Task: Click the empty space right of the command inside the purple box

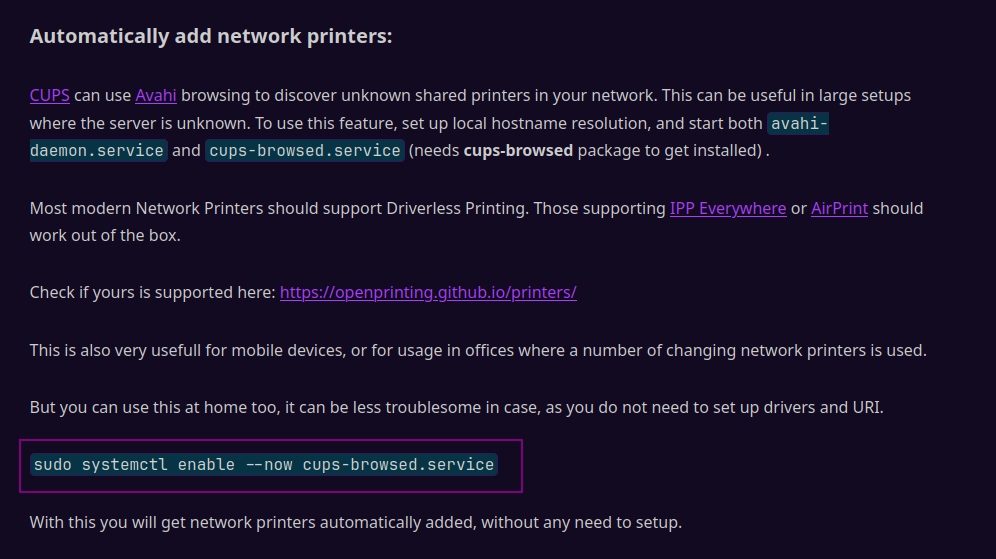Action: pyautogui.click(x=509, y=466)
